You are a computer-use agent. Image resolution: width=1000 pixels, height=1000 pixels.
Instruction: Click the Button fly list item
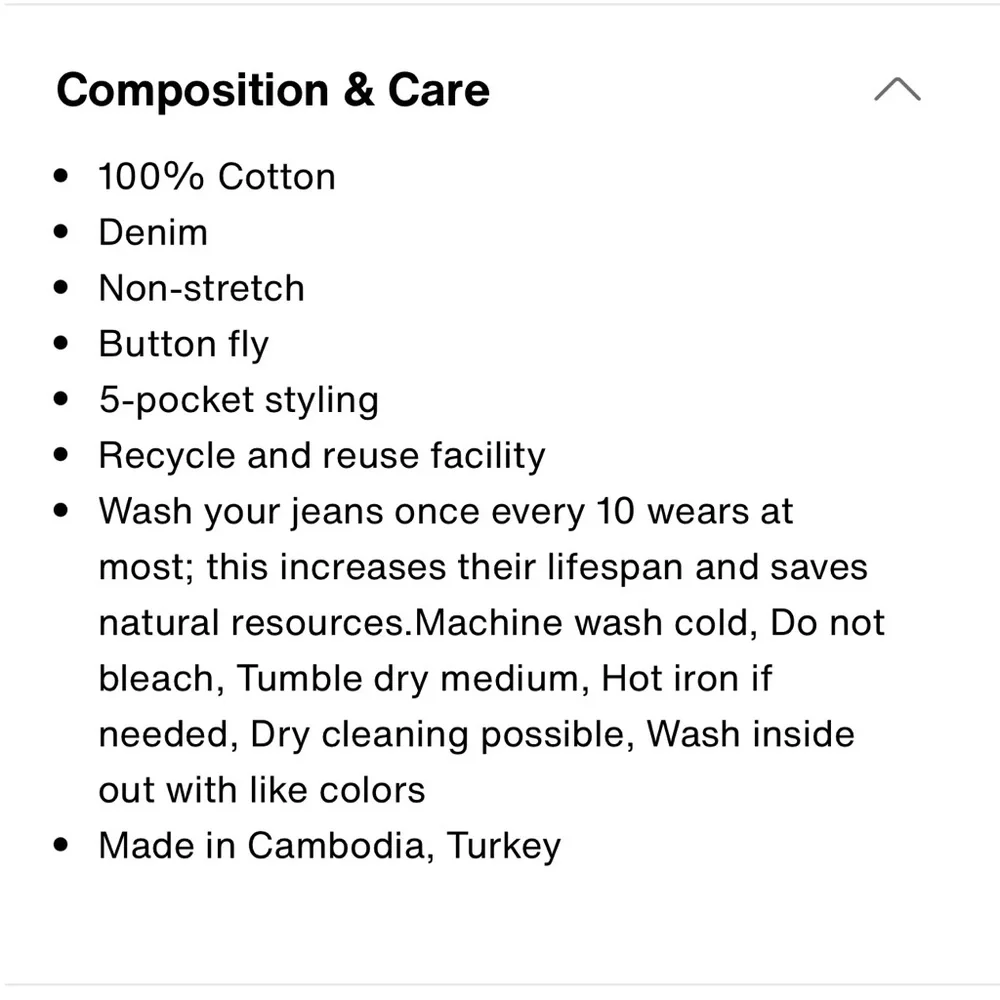pyautogui.click(x=183, y=345)
